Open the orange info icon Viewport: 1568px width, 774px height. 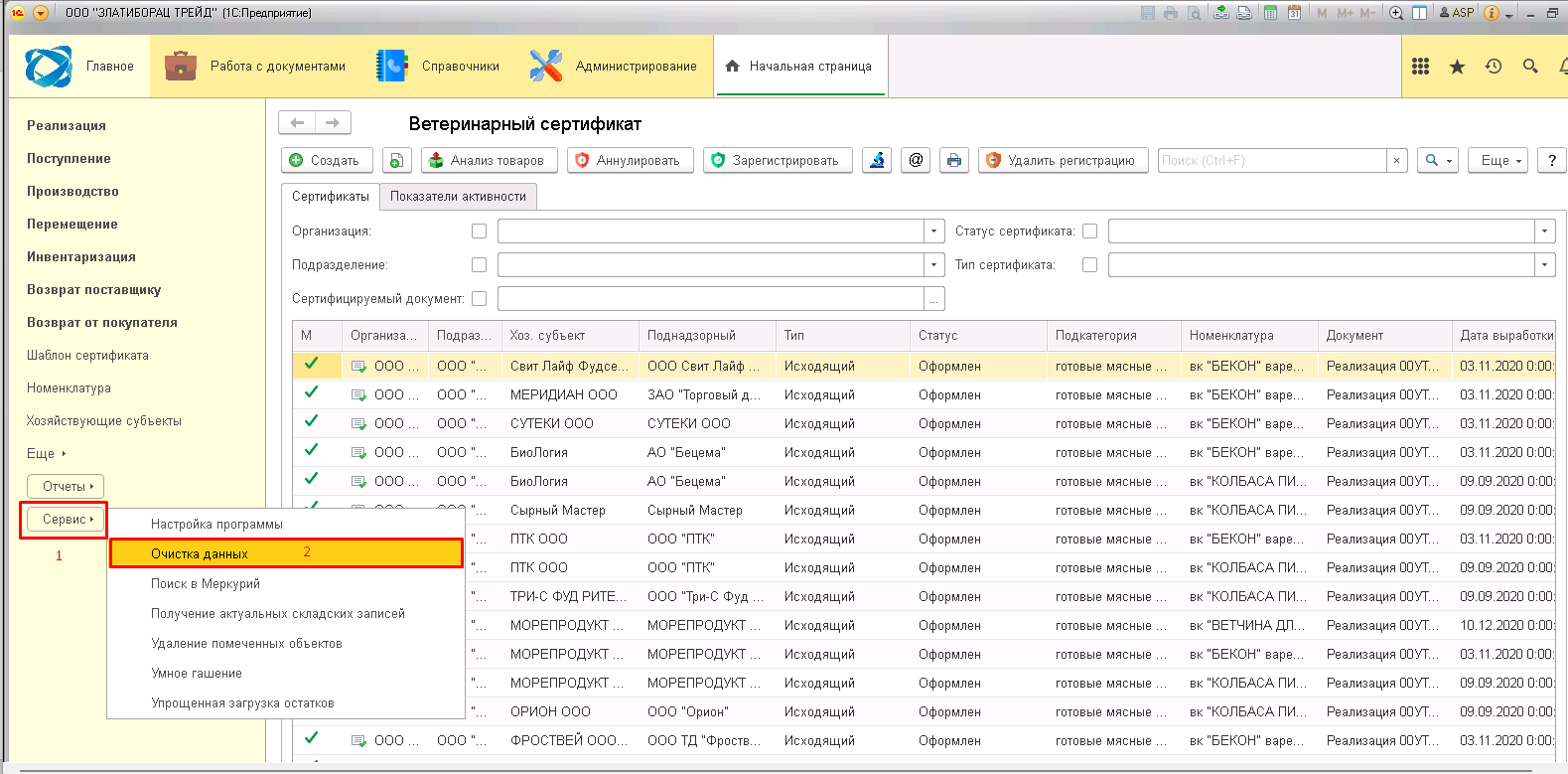coord(1491,13)
